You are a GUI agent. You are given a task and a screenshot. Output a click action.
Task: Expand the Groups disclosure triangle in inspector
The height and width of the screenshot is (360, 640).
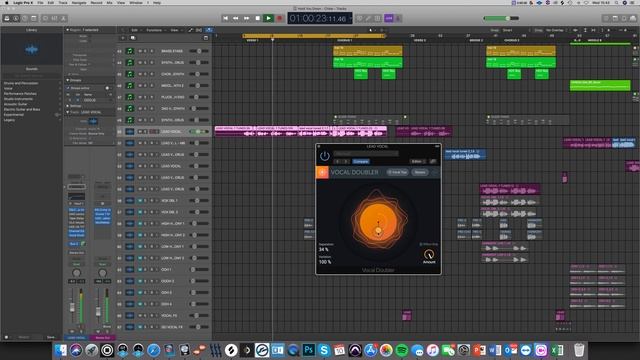[68, 80]
